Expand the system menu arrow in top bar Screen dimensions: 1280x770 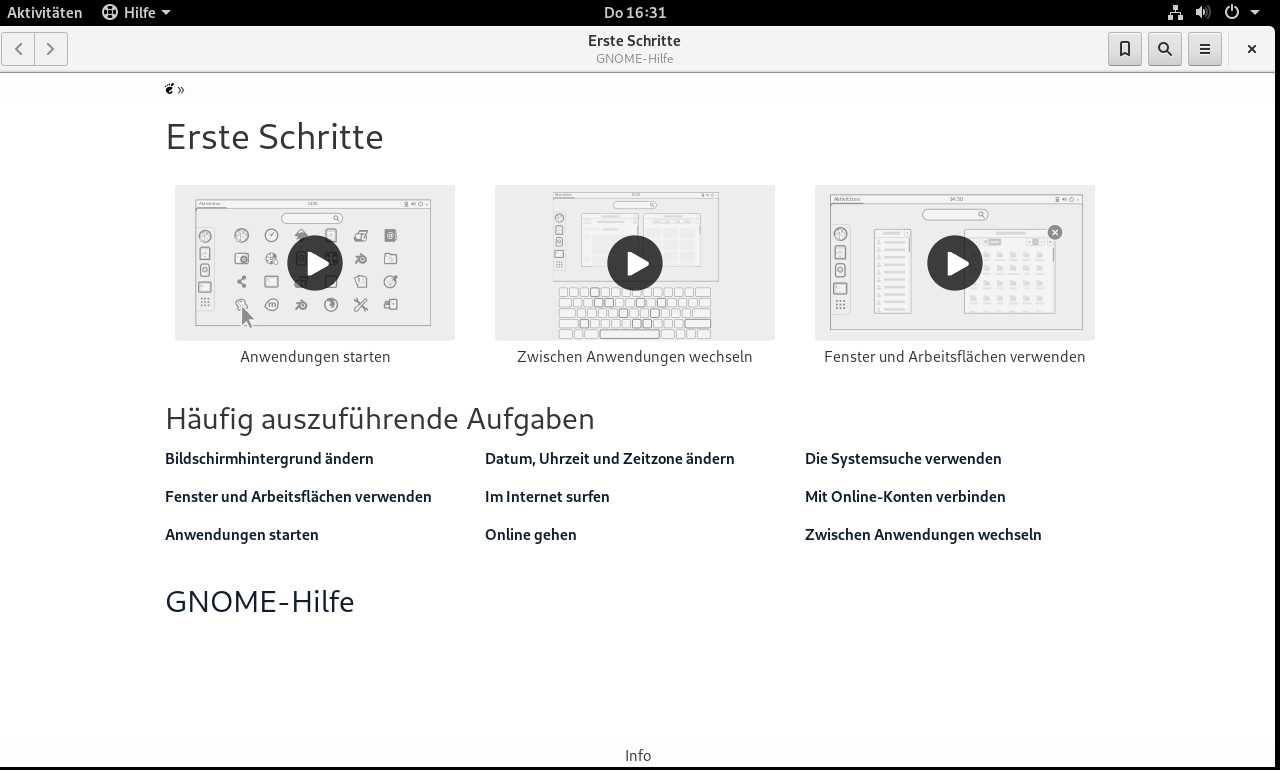click(1255, 13)
